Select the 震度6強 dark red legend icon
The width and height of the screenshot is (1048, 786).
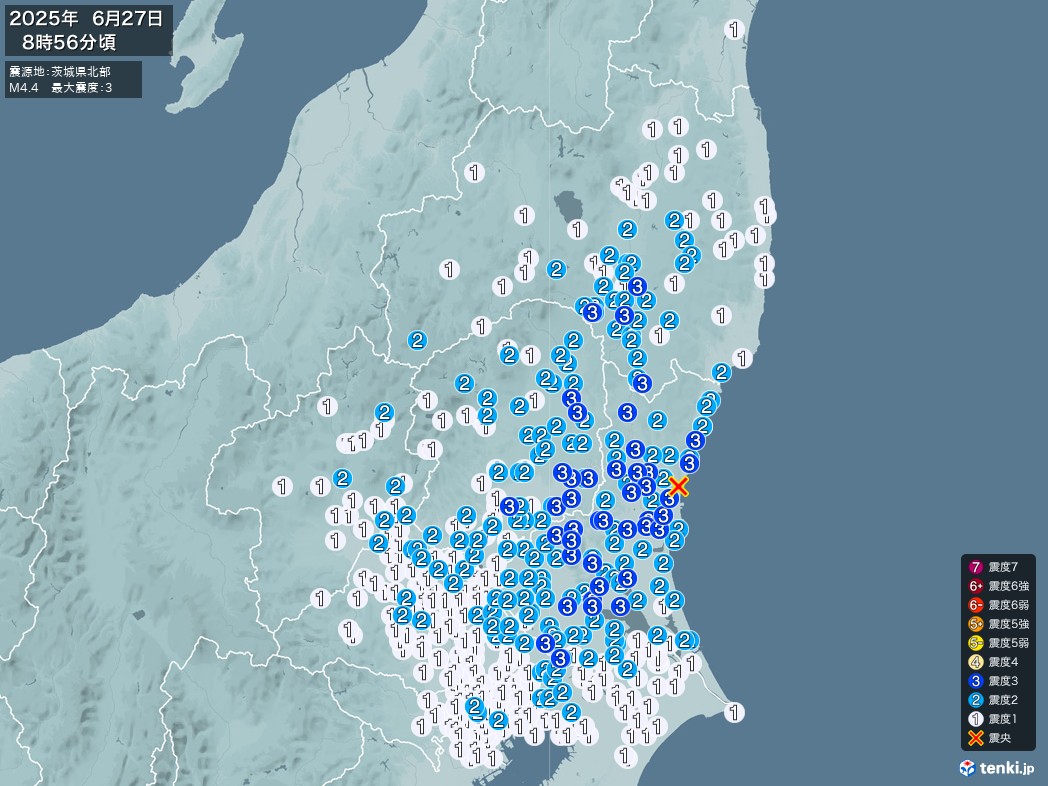(x=975, y=587)
